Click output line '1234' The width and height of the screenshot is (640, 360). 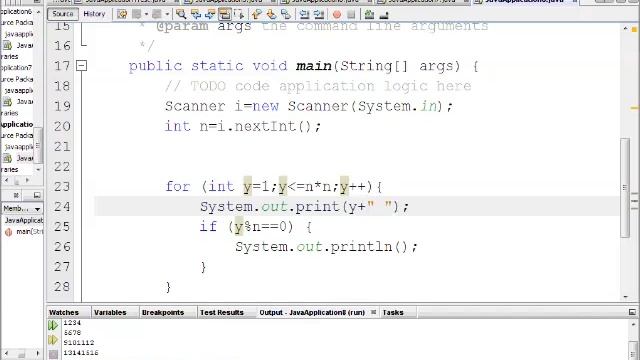[x=72, y=323]
